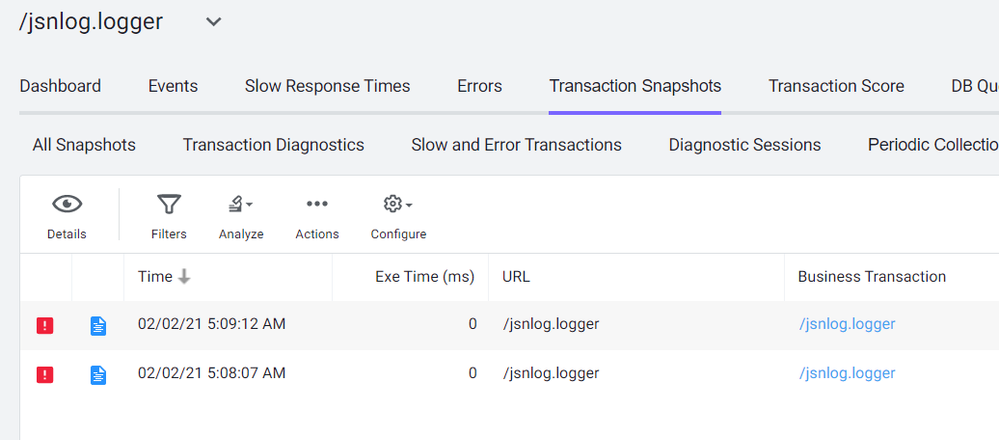Open the Diagnostic Sessions subtab
This screenshot has width=999, height=440.
(x=744, y=145)
